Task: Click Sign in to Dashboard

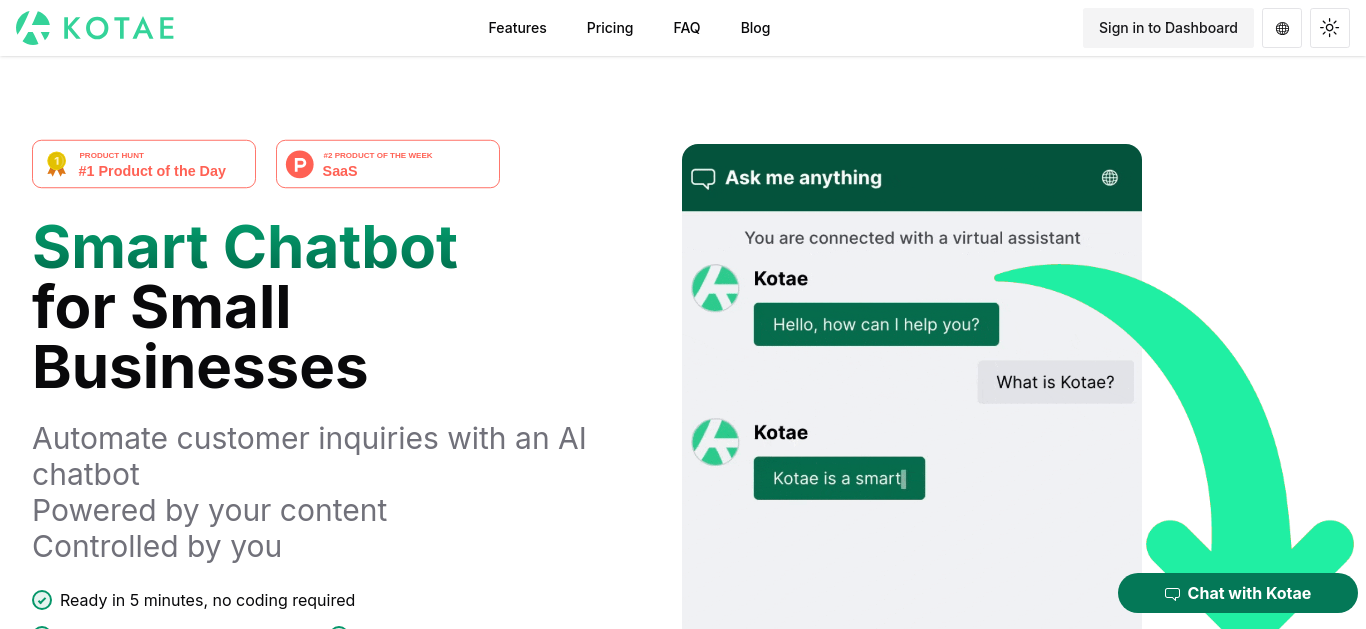Action: pyautogui.click(x=1168, y=28)
